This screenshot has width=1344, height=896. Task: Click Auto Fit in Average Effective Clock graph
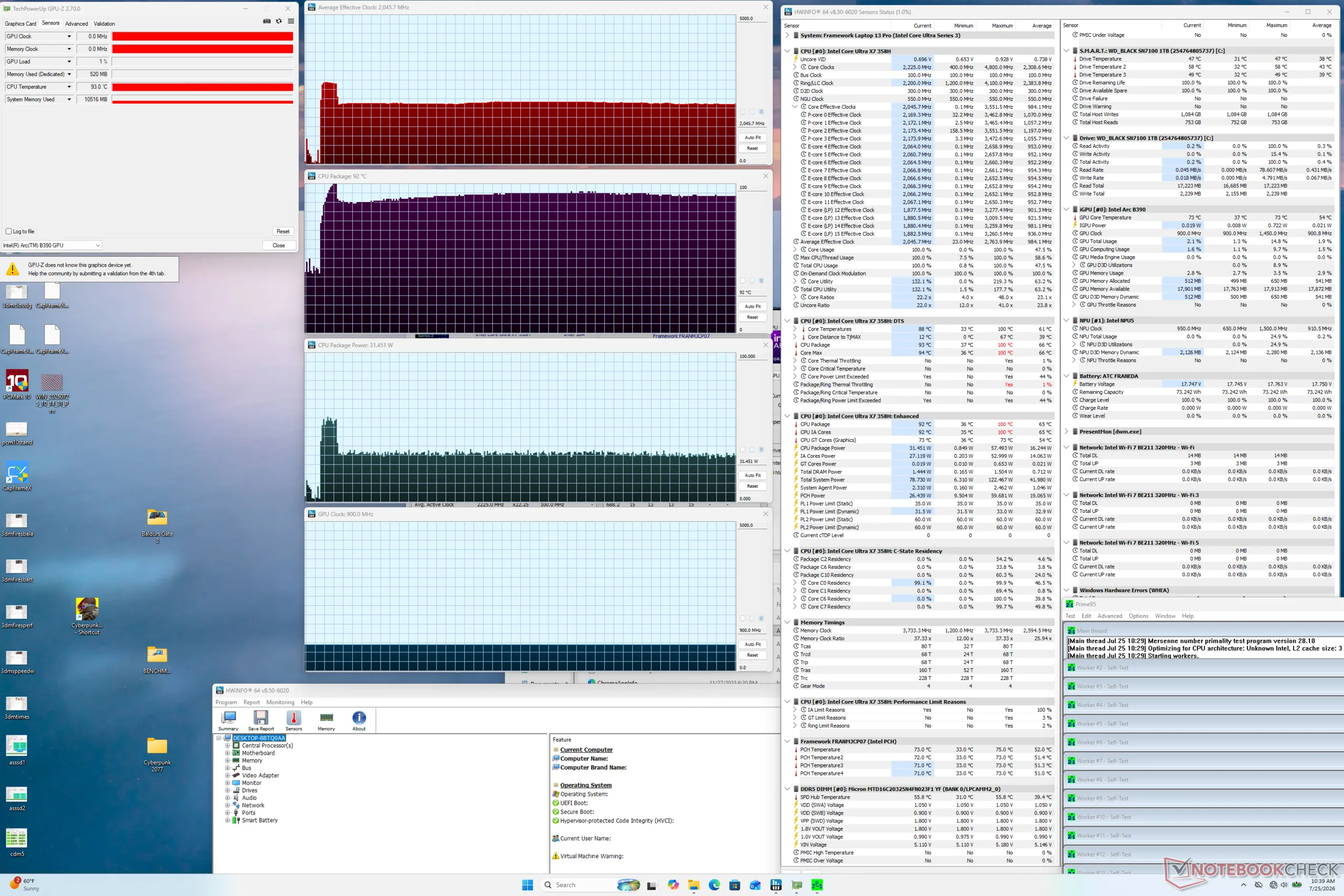click(752, 137)
